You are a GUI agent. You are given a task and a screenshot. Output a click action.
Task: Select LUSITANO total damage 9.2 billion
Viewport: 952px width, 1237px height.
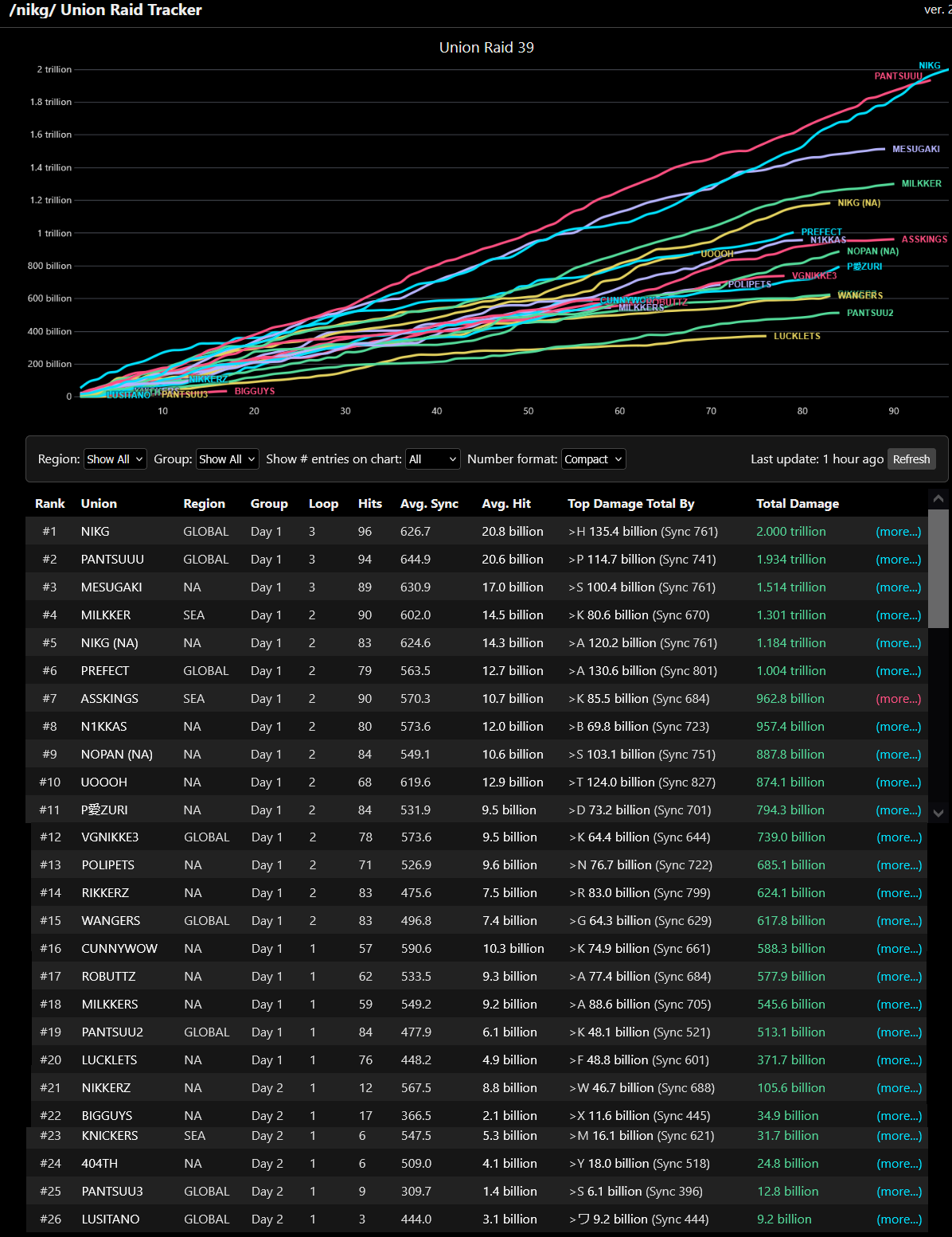click(784, 1219)
